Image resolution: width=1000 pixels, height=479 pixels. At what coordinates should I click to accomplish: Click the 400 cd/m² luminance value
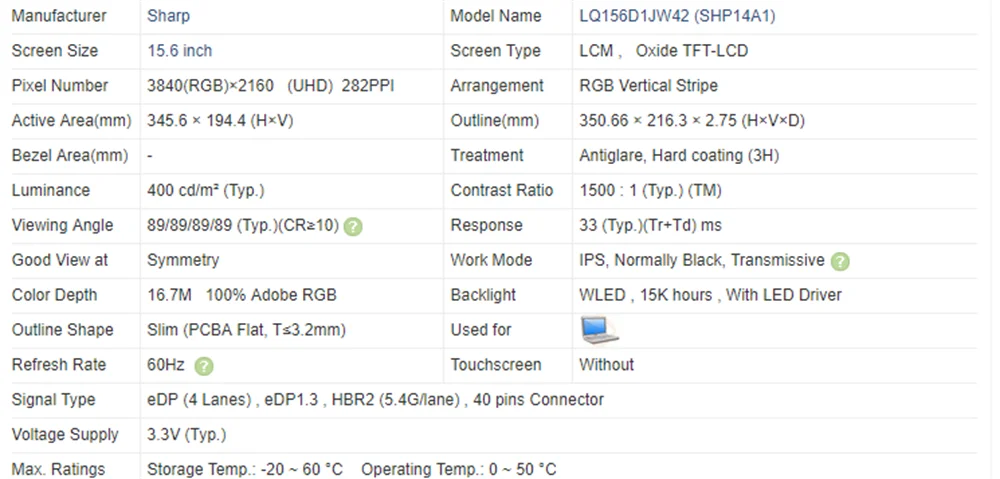(x=205, y=190)
